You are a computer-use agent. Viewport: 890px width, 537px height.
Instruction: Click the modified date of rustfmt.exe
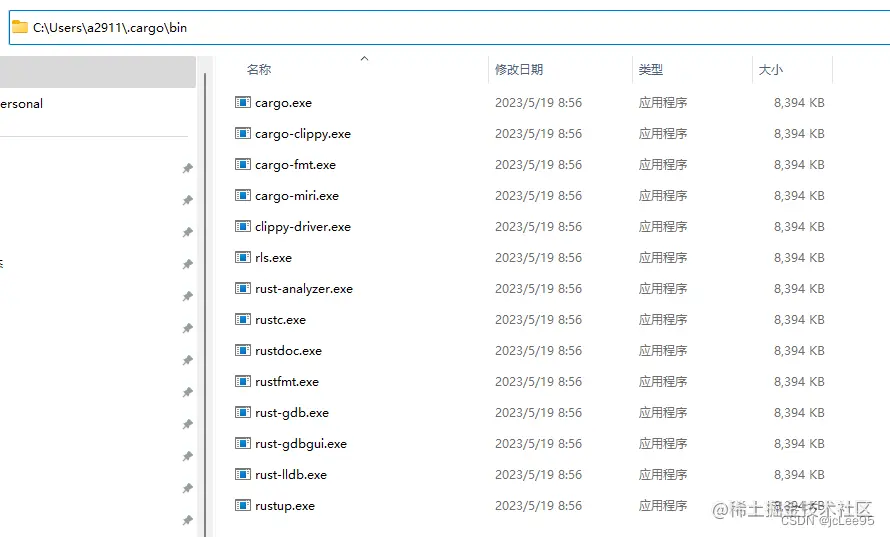(x=538, y=381)
